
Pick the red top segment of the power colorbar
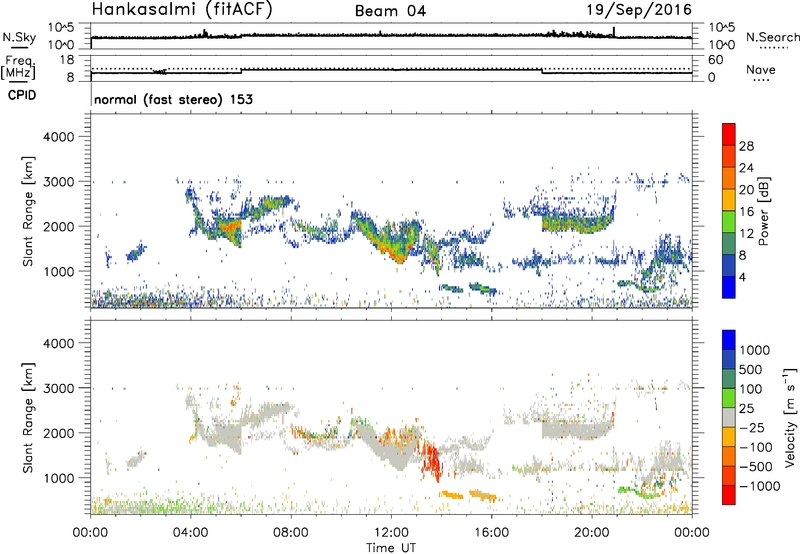(x=729, y=134)
